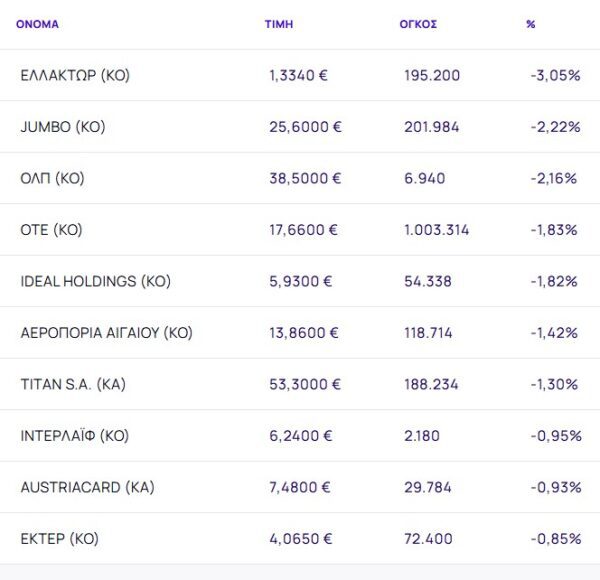Click ΟΛΠ price 38,5000 €
The image size is (600, 580).
click(x=305, y=178)
